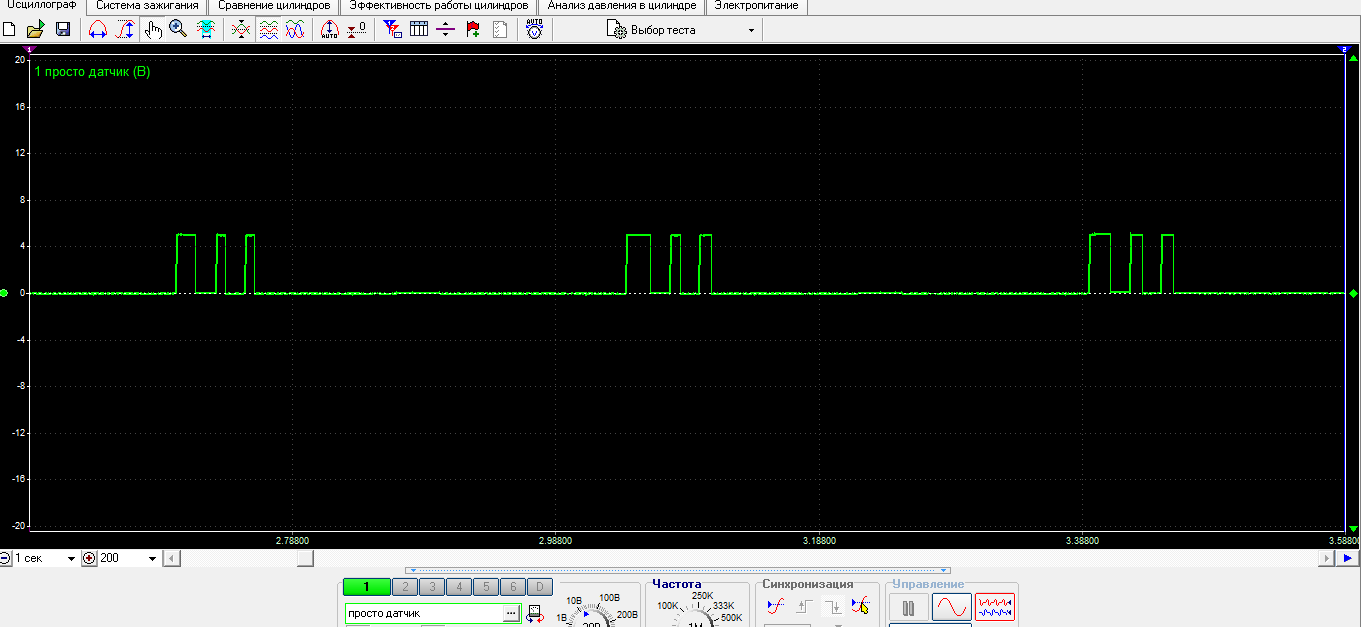This screenshot has height=627, width=1361.
Task: Open the table grid icon
Action: click(419, 30)
